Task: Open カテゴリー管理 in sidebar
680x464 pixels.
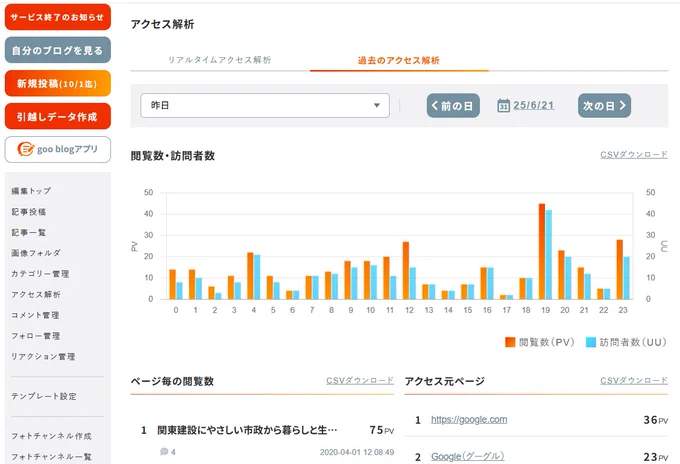Action: (x=40, y=274)
